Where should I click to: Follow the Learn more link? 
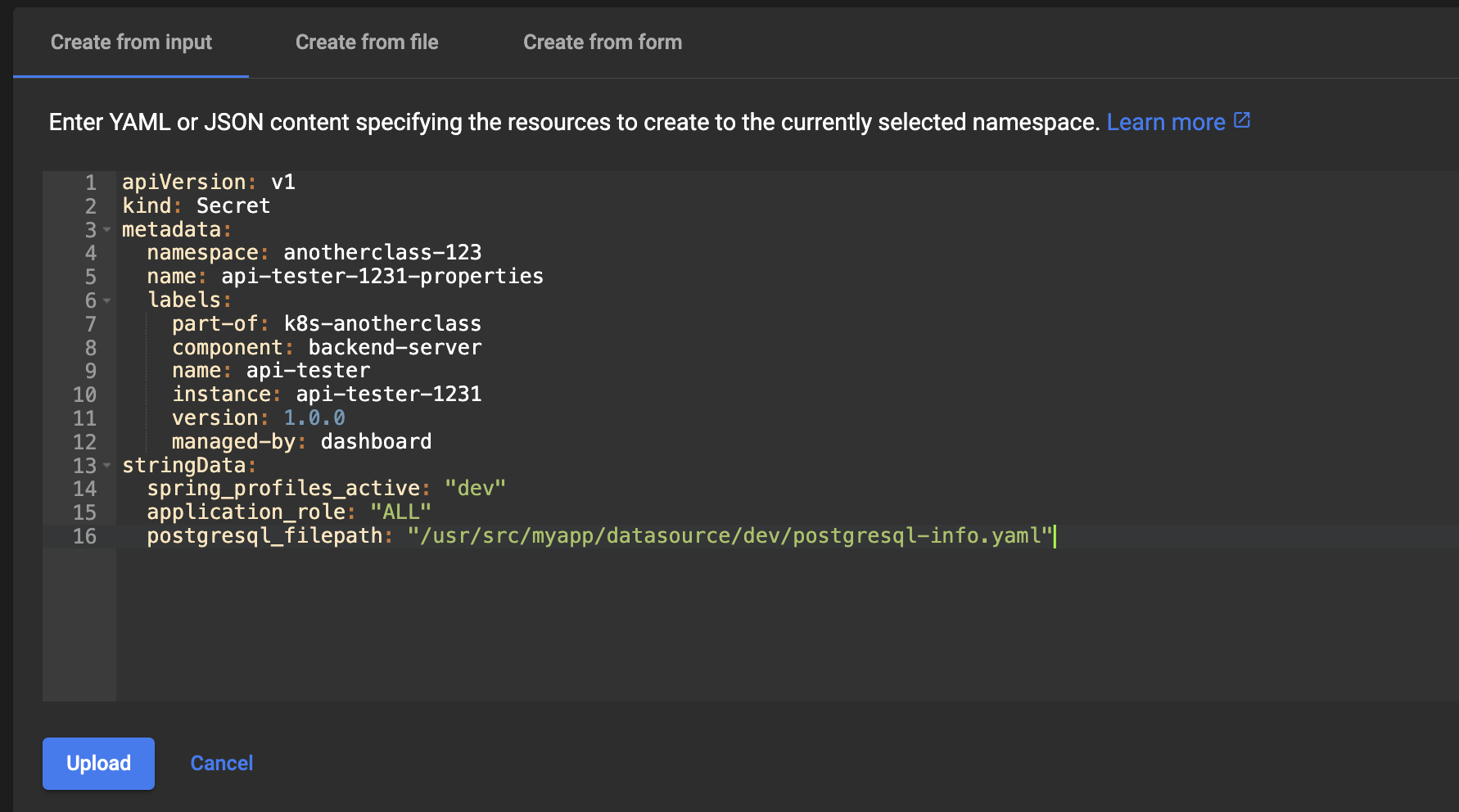[x=1165, y=122]
